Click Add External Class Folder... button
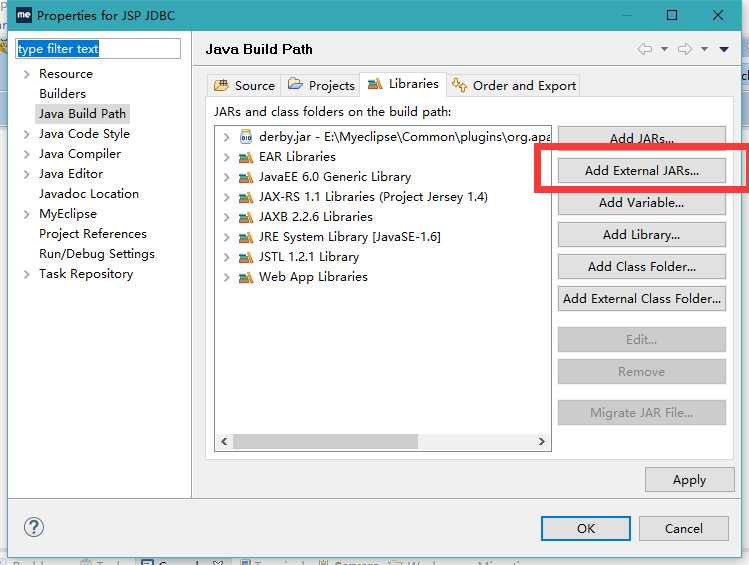Screen dimensions: 749x565 point(642,298)
